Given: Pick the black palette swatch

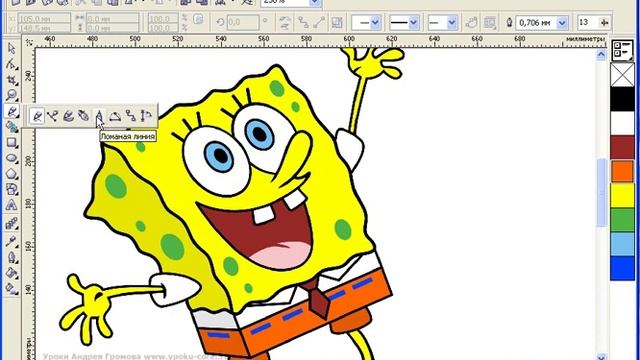Looking at the screenshot, I should (x=622, y=99).
